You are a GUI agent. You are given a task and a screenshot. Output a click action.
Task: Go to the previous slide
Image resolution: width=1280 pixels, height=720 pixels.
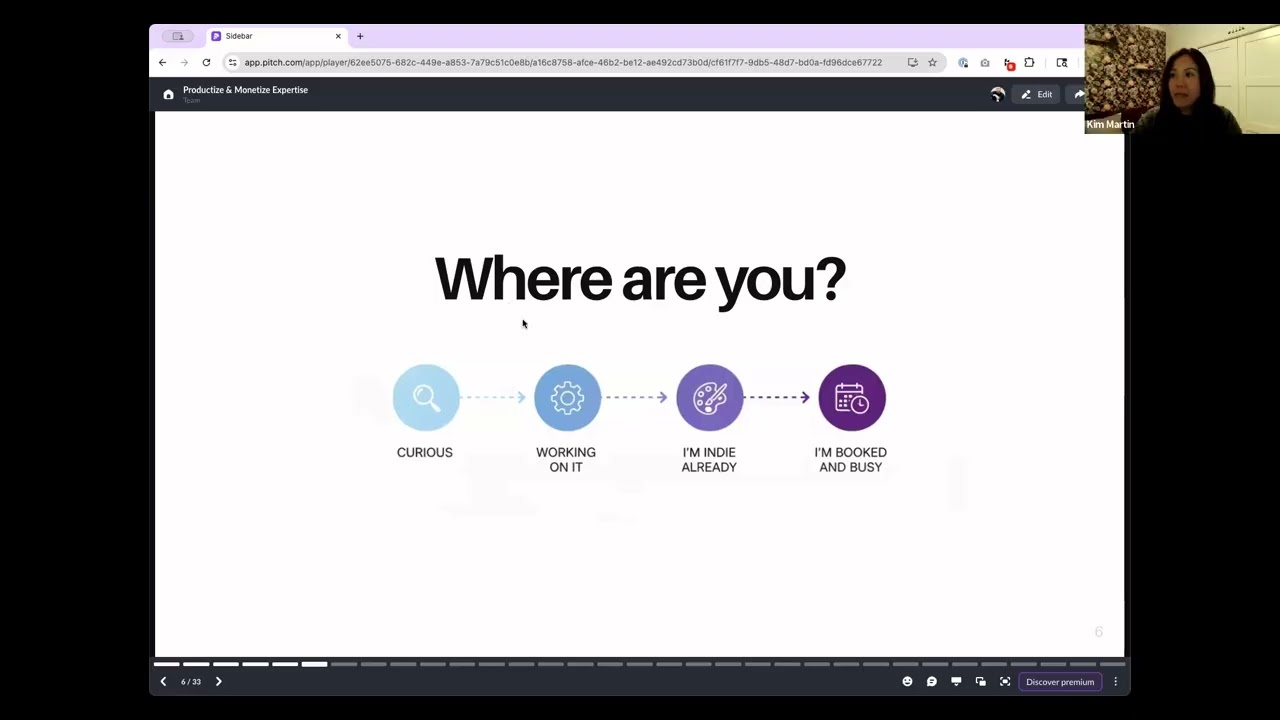pyautogui.click(x=163, y=682)
